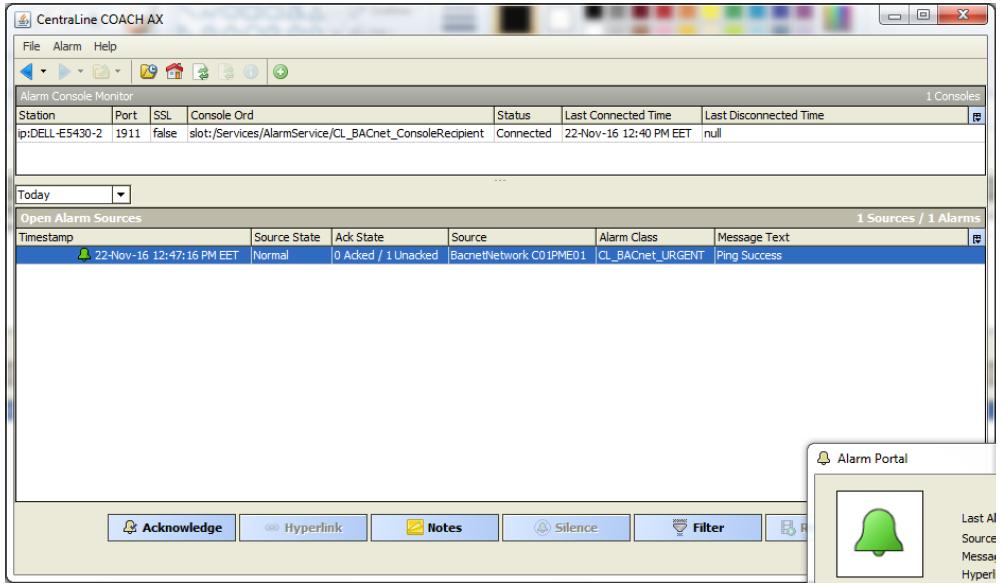Screen dimensions: 1004x586
Task: Sort by the Message Text column header
Action: point(841,237)
